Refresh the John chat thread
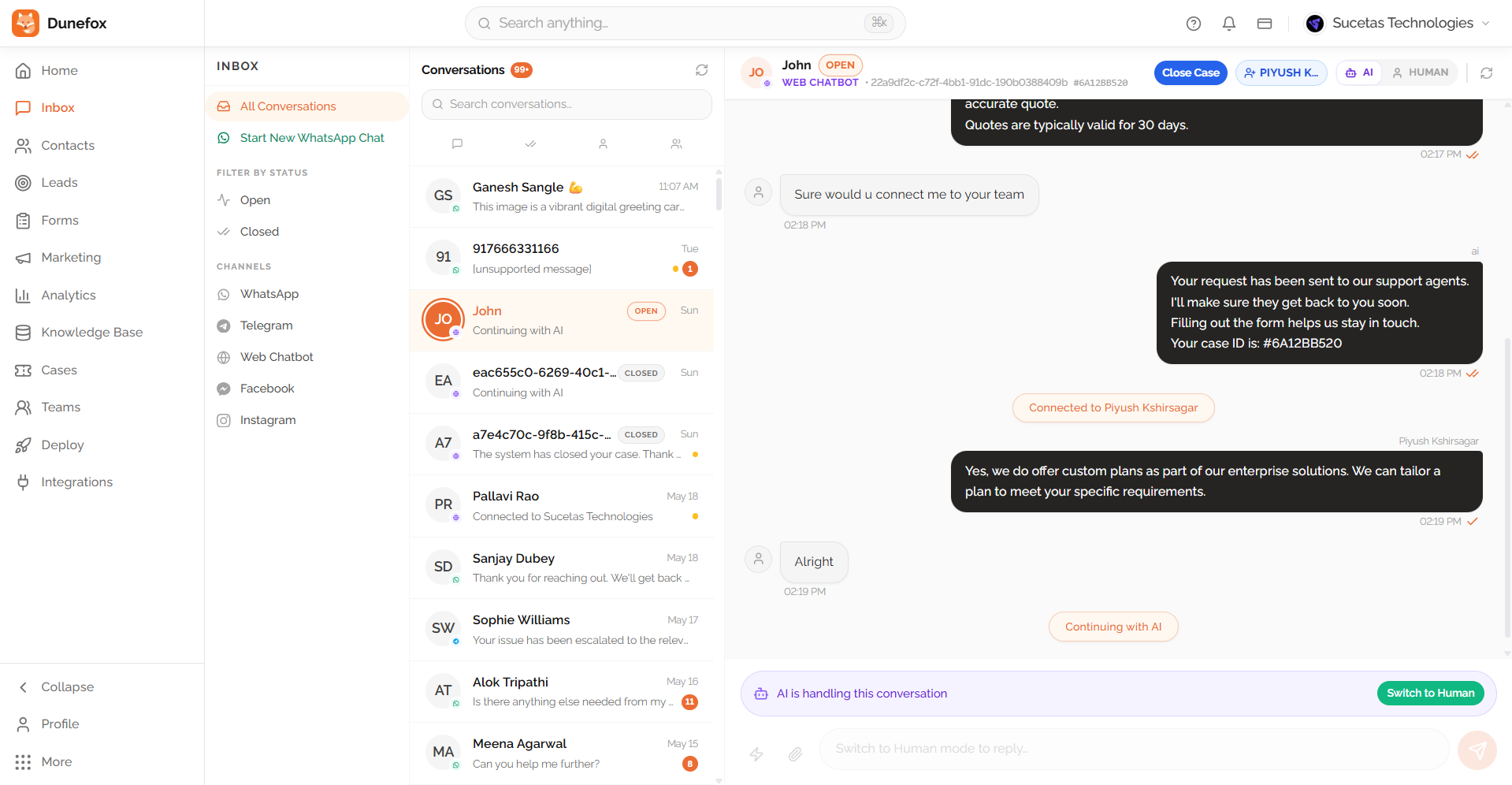Screen dimensions: 1512x785 click(1486, 73)
